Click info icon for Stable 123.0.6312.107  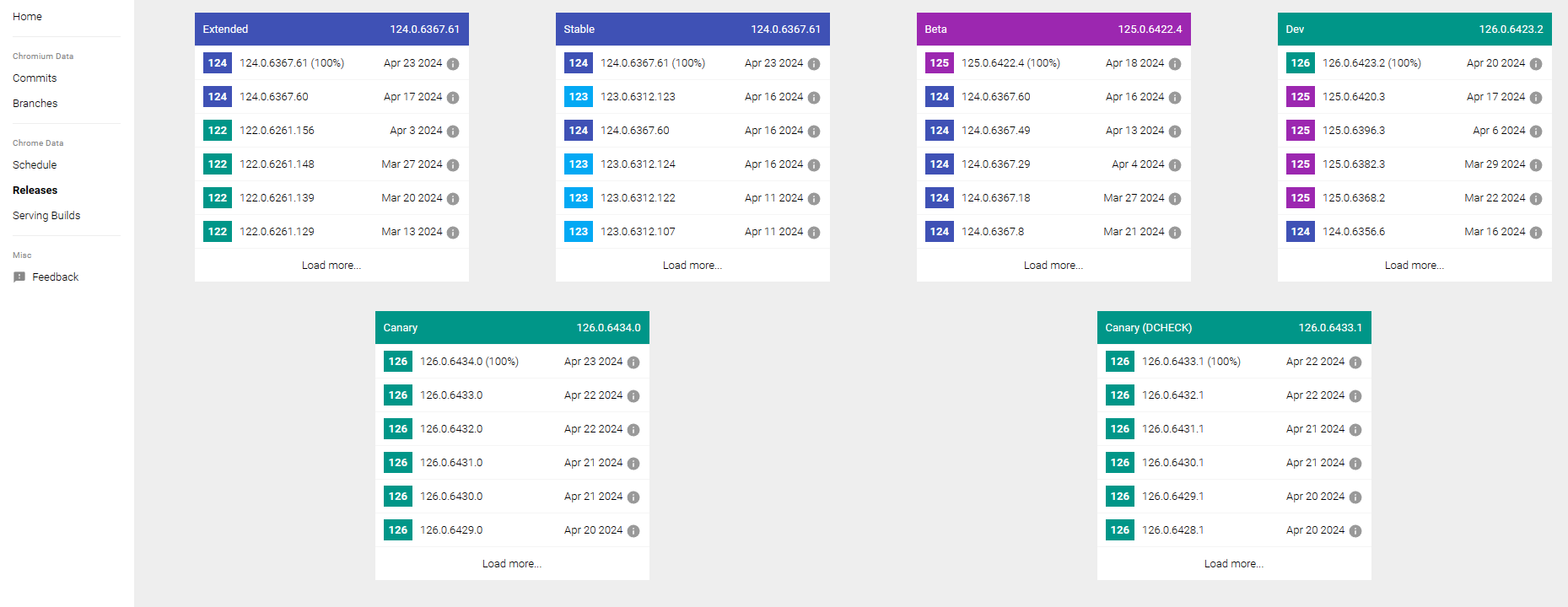click(814, 233)
